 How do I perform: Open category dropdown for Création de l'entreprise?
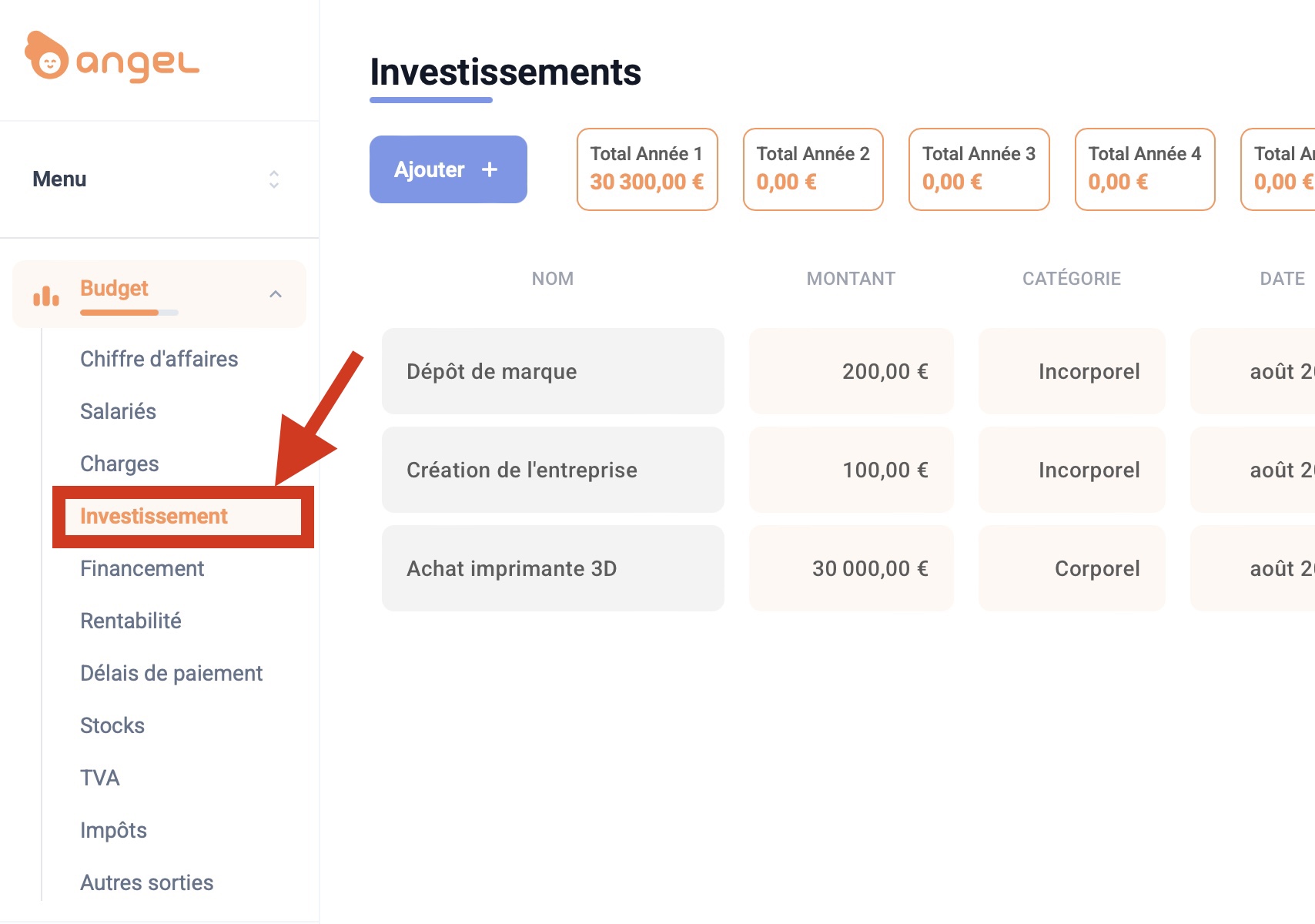pyautogui.click(x=1072, y=470)
